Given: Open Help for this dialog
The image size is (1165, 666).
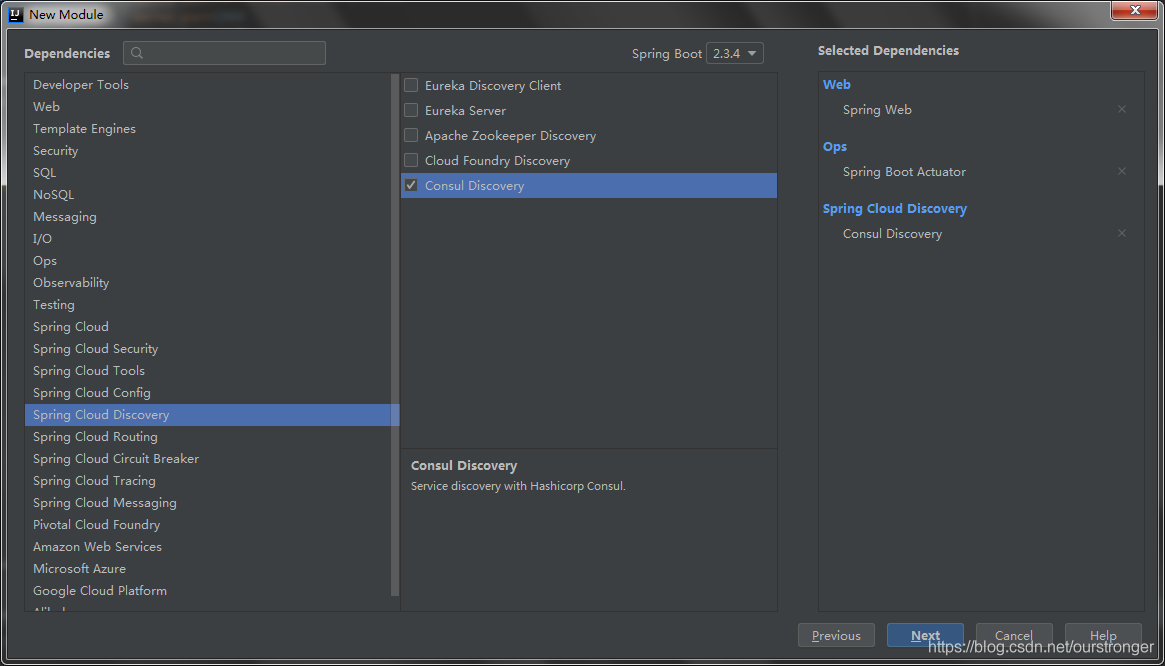Looking at the screenshot, I should (1103, 636).
